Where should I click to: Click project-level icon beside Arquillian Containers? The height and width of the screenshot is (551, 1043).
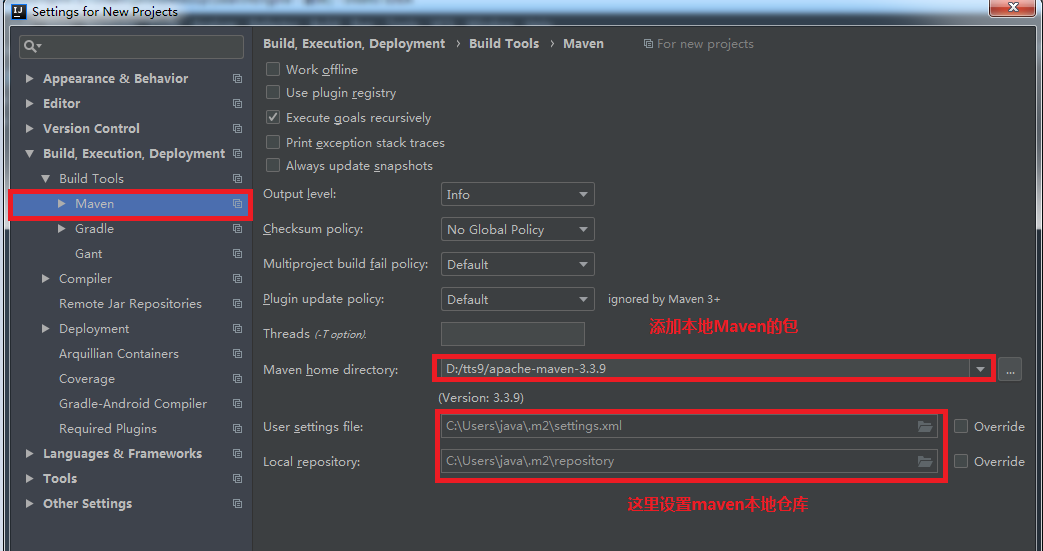[x=237, y=354]
